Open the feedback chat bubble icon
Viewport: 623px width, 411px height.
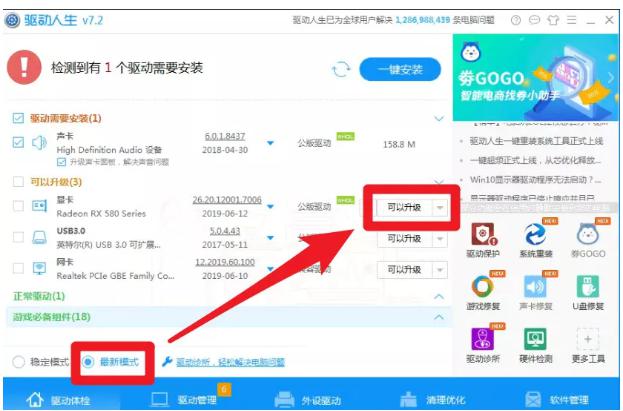tap(534, 20)
